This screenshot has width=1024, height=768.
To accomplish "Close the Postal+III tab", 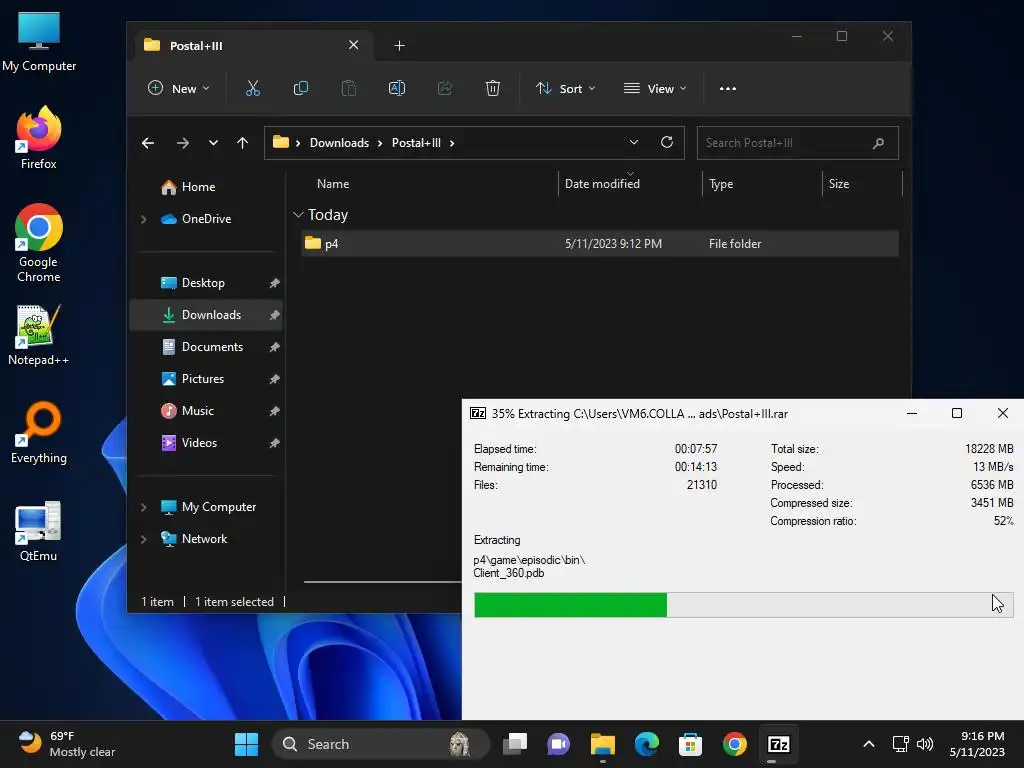I will pyautogui.click(x=353, y=45).
